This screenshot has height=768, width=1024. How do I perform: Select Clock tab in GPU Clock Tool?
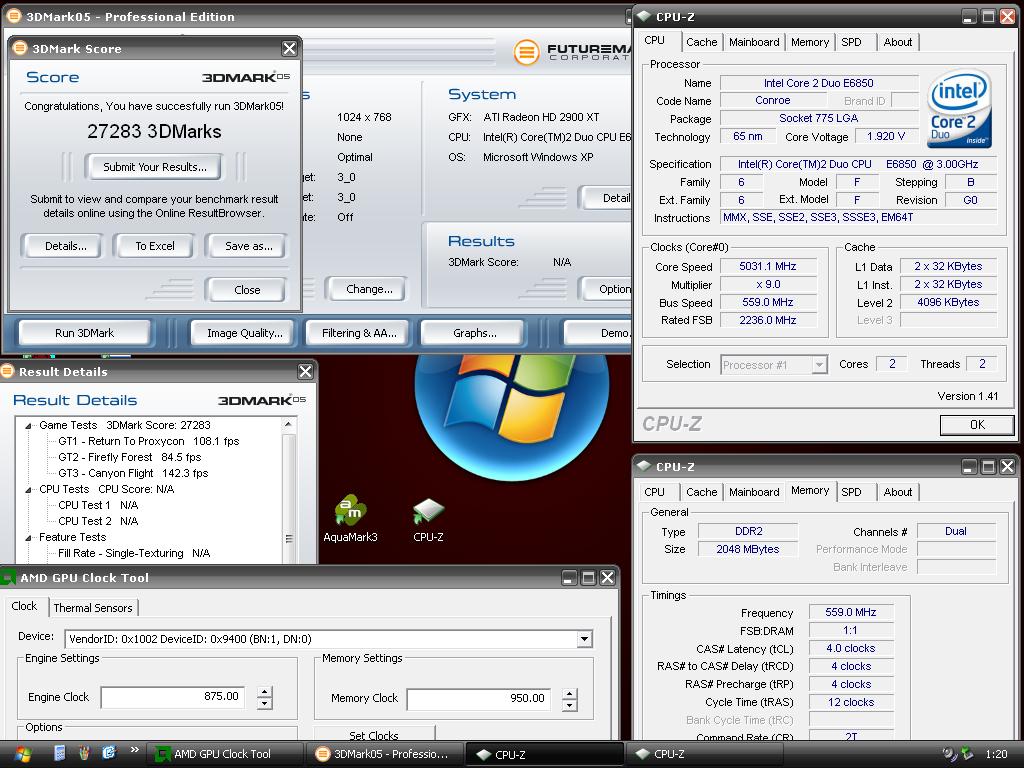pyautogui.click(x=24, y=606)
